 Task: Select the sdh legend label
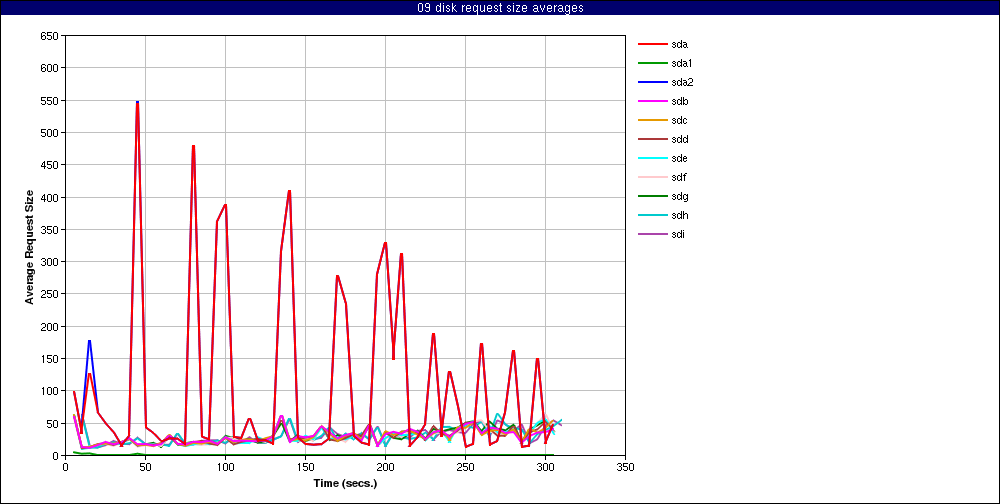679,215
